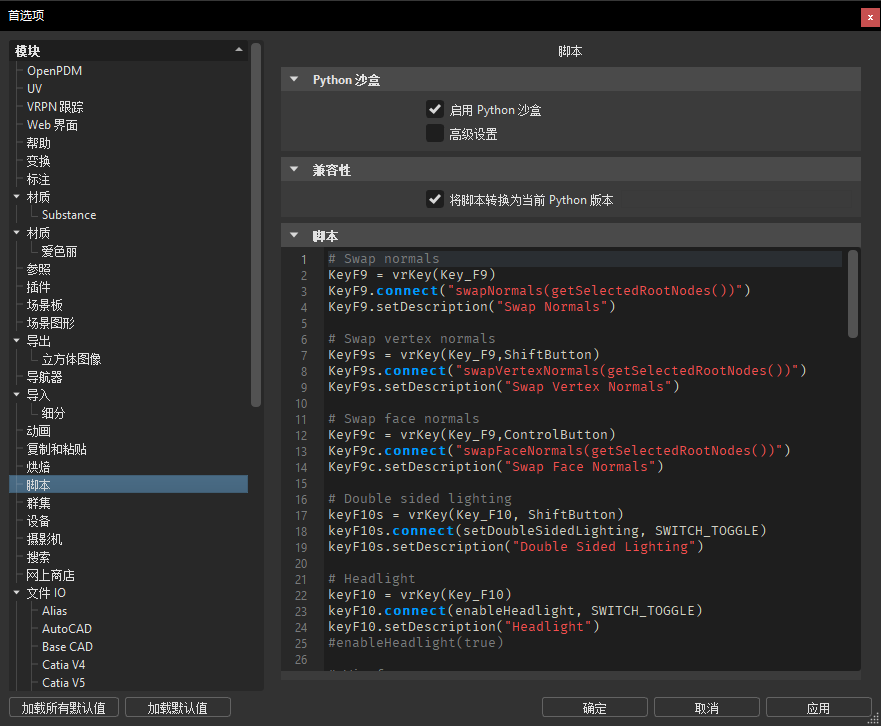Select 爱色丽 under 材质
Image resolution: width=881 pixels, height=726 pixels.
coord(59,251)
